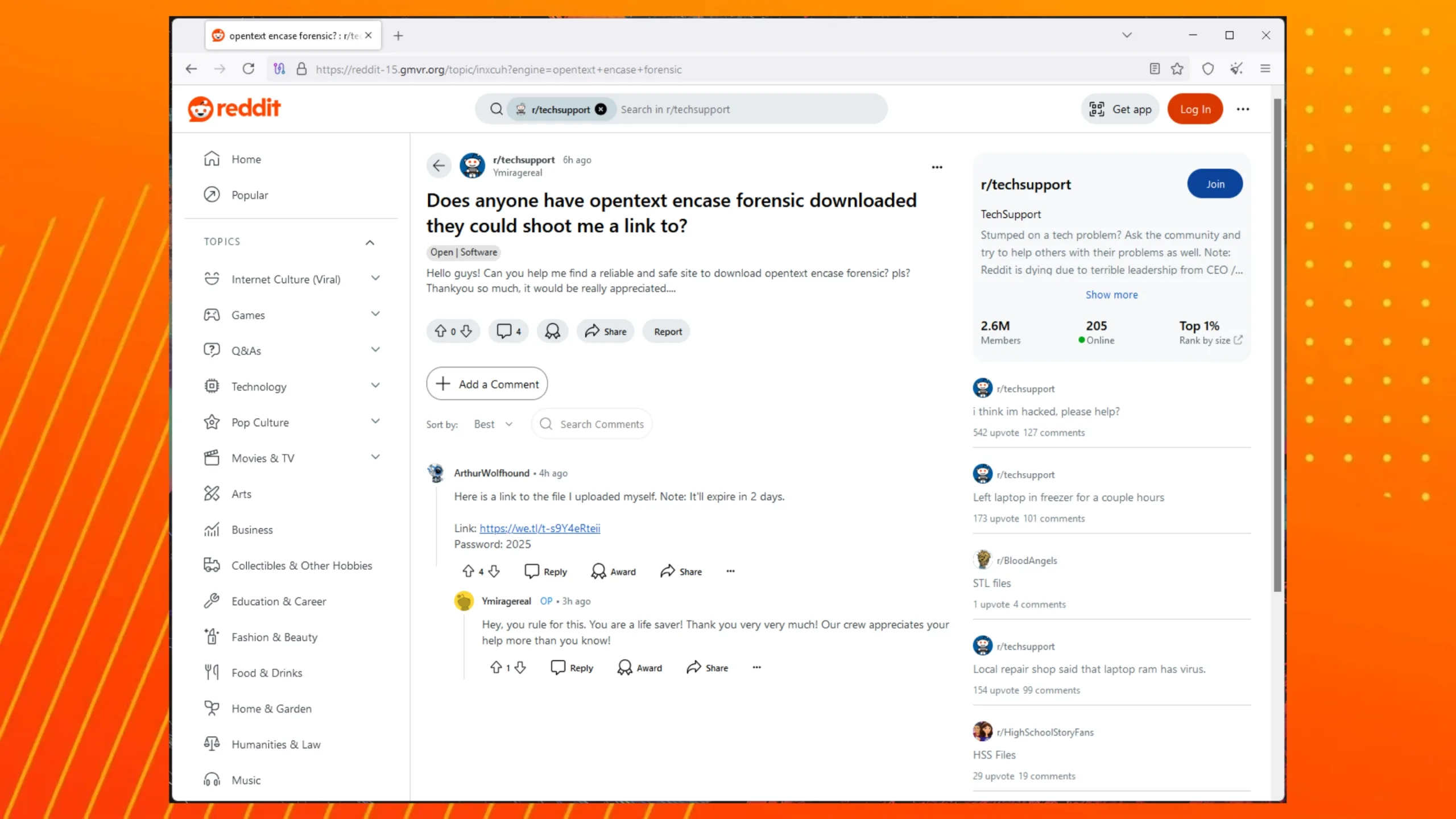Open a new browser tab with the plus
Viewport: 1456px width, 819px height.
398,36
